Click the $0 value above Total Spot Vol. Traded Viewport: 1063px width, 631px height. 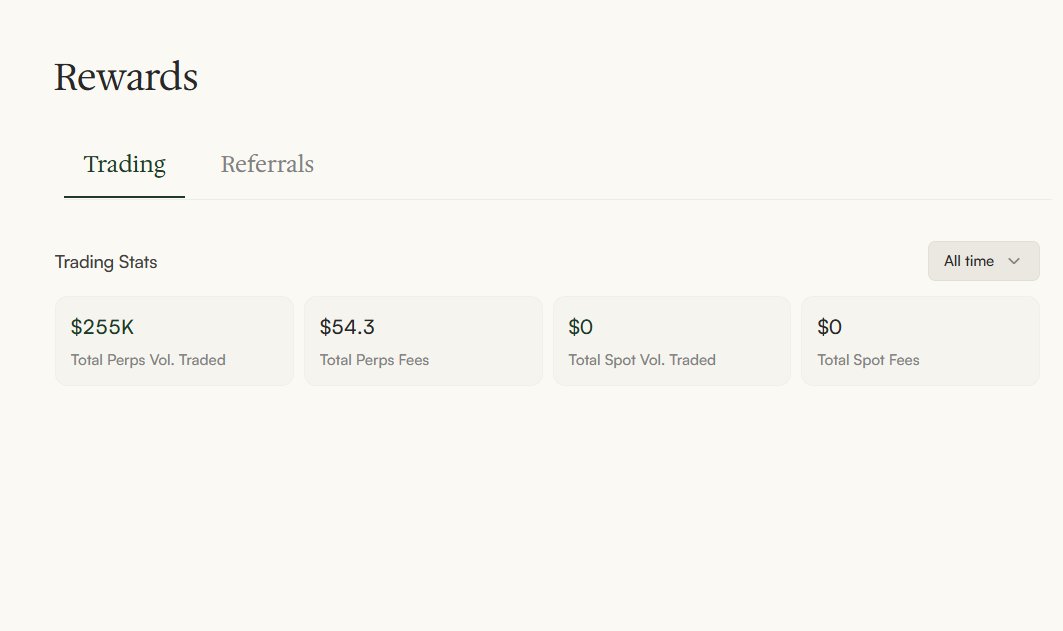(x=580, y=327)
